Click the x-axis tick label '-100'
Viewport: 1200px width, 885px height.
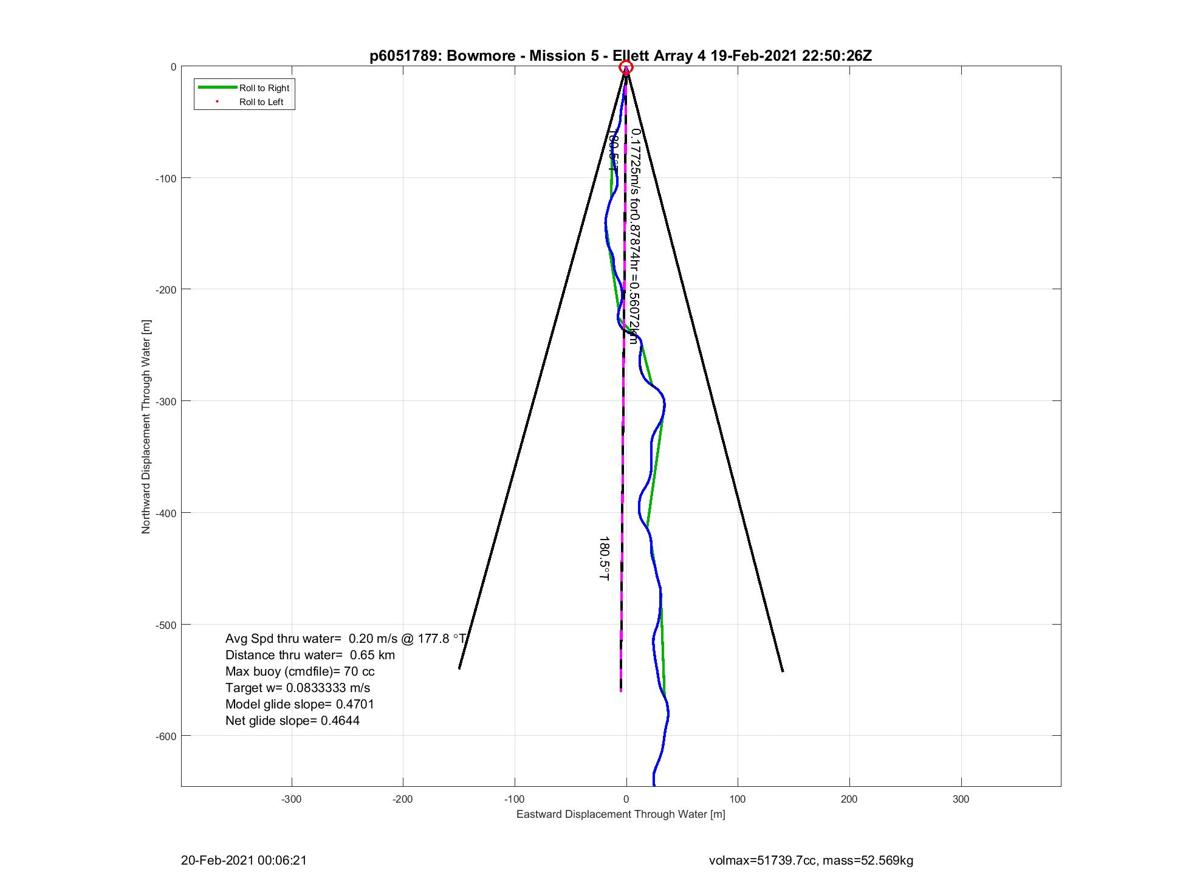[x=515, y=800]
